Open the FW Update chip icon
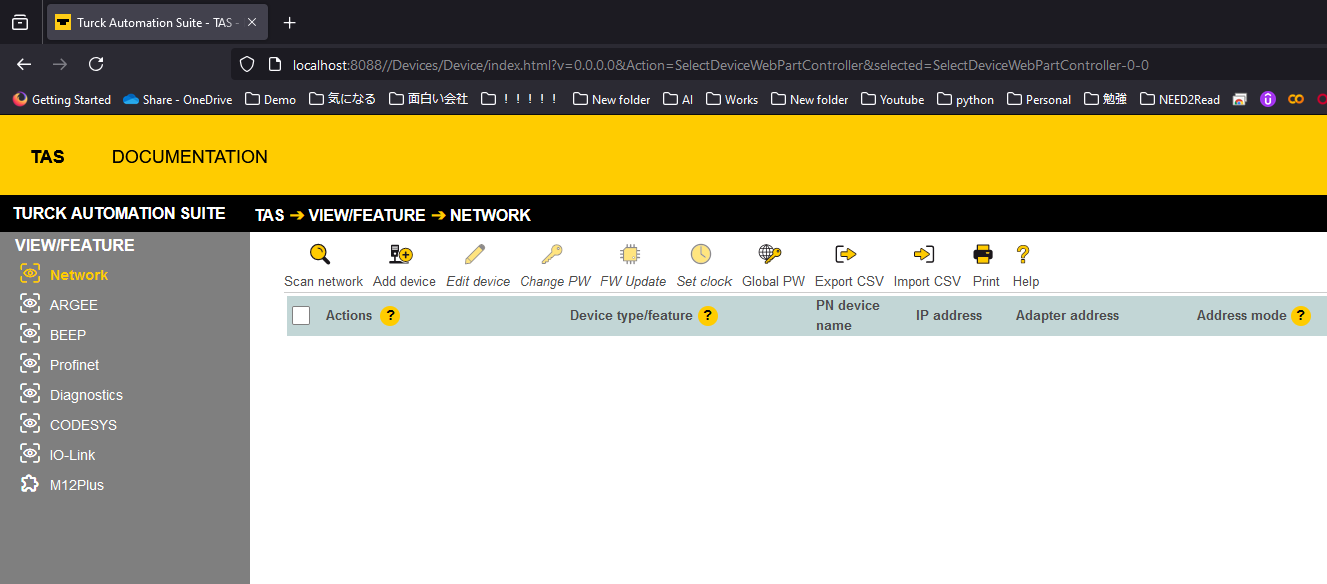The image size is (1327, 584). click(630, 254)
